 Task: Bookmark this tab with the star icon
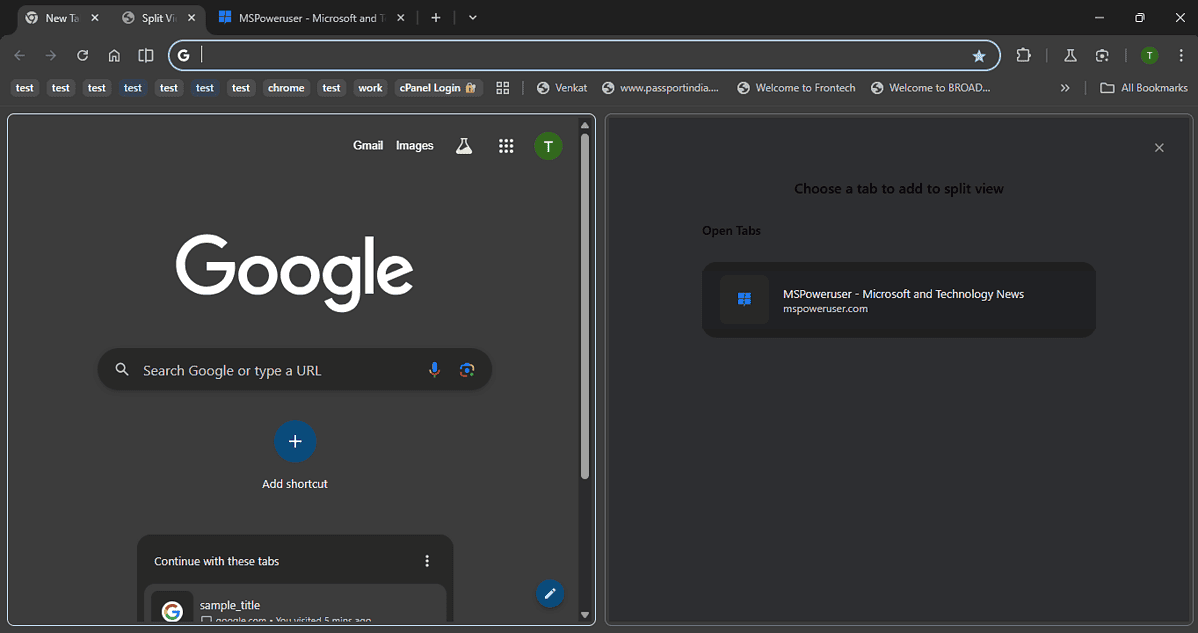tap(979, 55)
